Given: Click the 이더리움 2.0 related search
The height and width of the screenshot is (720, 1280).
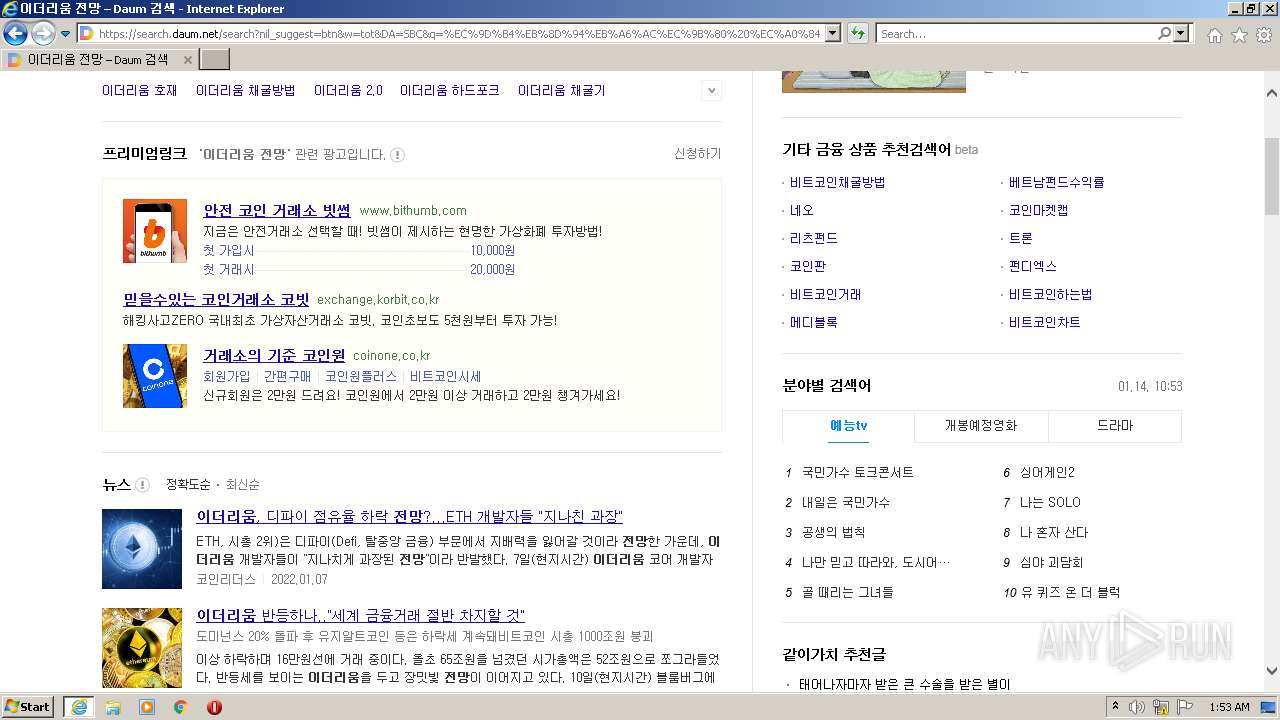Looking at the screenshot, I should click(348, 90).
